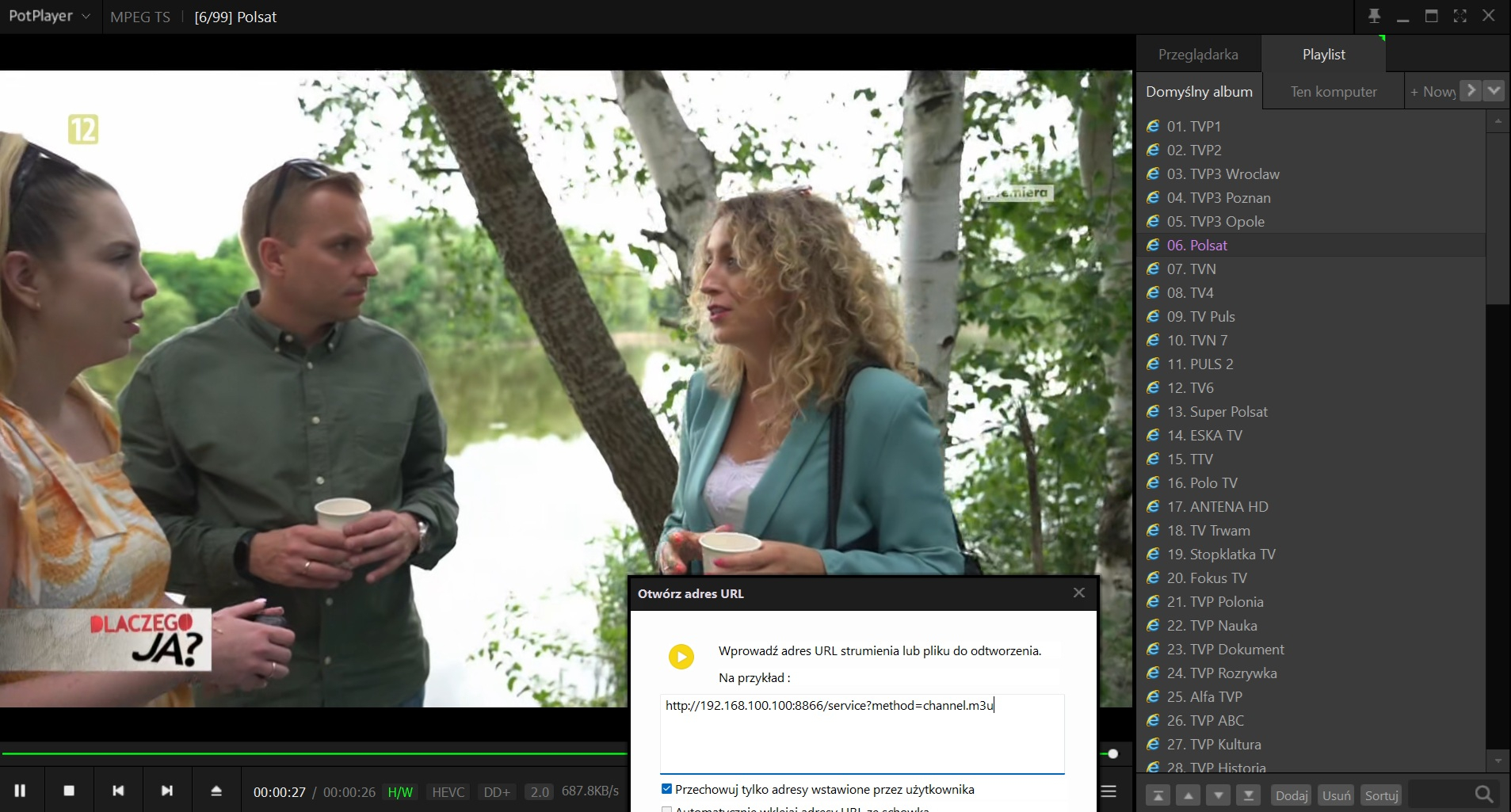Select the 05. TVP3 Opole channel

tap(1311, 221)
